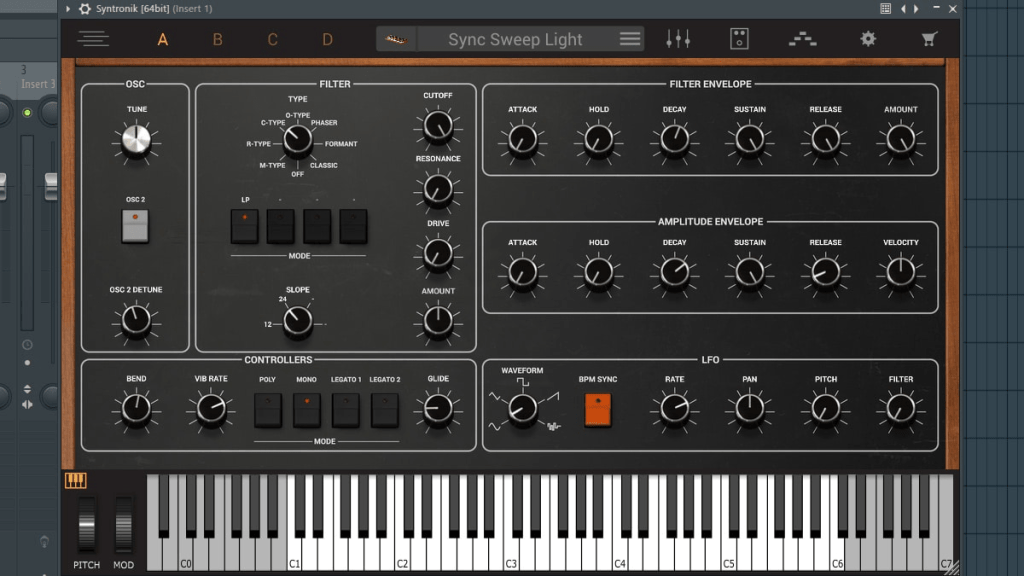Click the LFO Waveform selector knob
Viewport: 1024px width, 576px height.
pyautogui.click(x=522, y=409)
